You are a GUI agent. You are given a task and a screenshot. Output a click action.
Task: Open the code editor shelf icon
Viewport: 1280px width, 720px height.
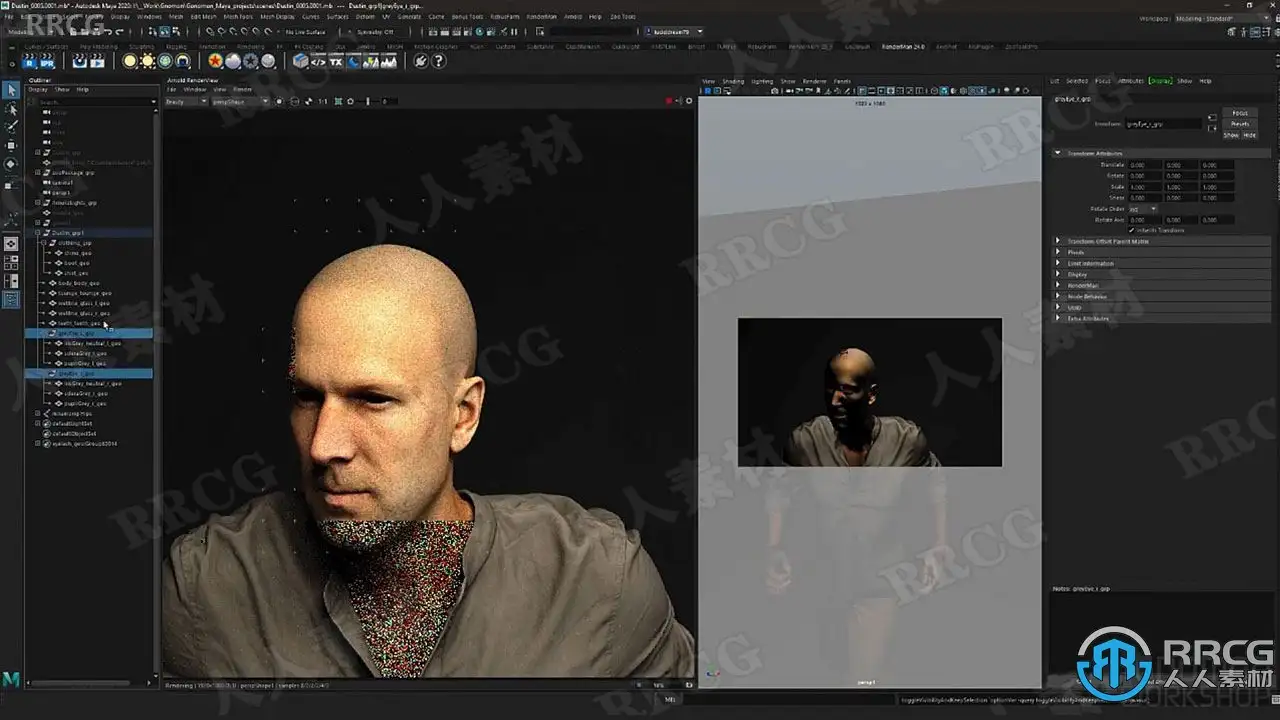318,62
